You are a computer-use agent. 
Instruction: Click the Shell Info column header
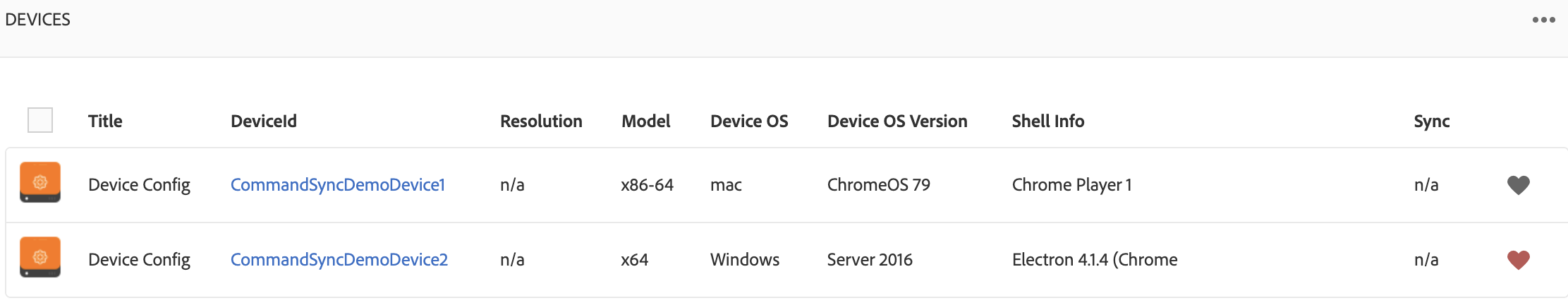click(1048, 121)
